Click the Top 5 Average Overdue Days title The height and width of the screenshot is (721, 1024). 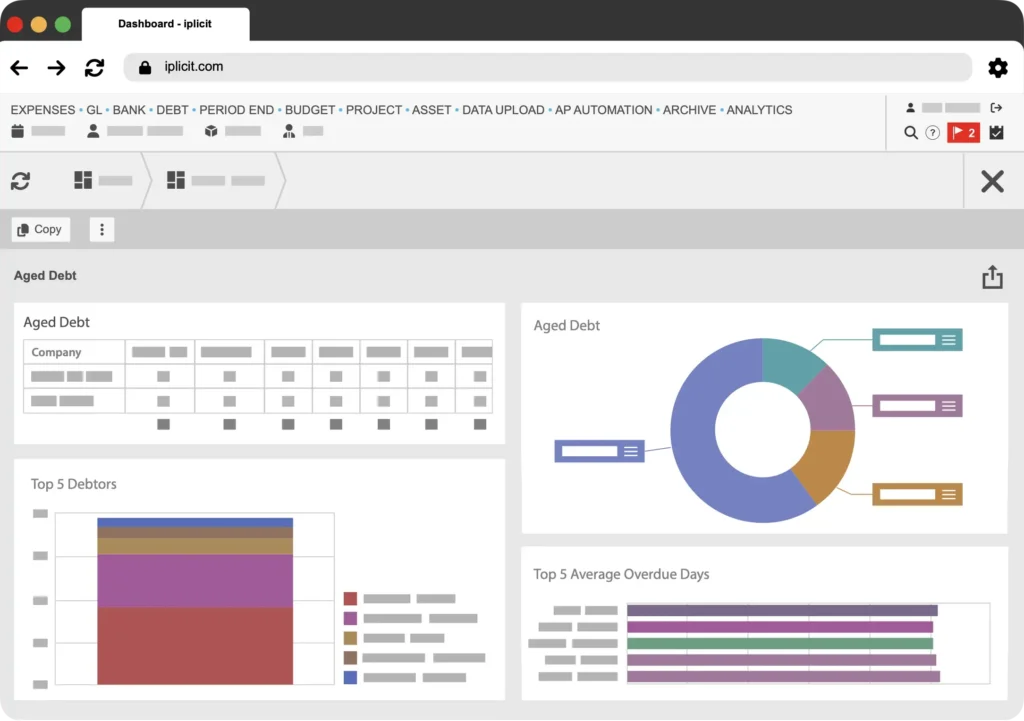pos(621,574)
